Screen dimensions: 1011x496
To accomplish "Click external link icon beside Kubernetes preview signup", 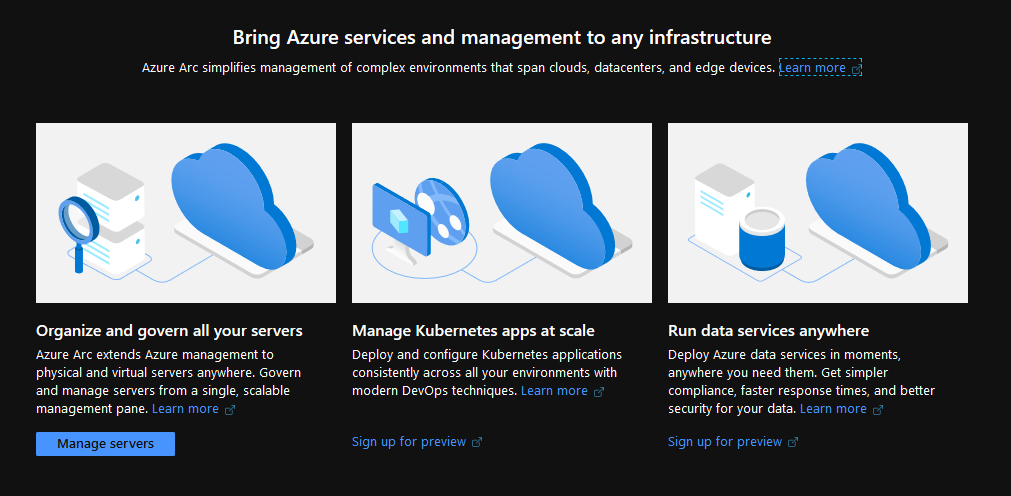I will click(x=477, y=442).
